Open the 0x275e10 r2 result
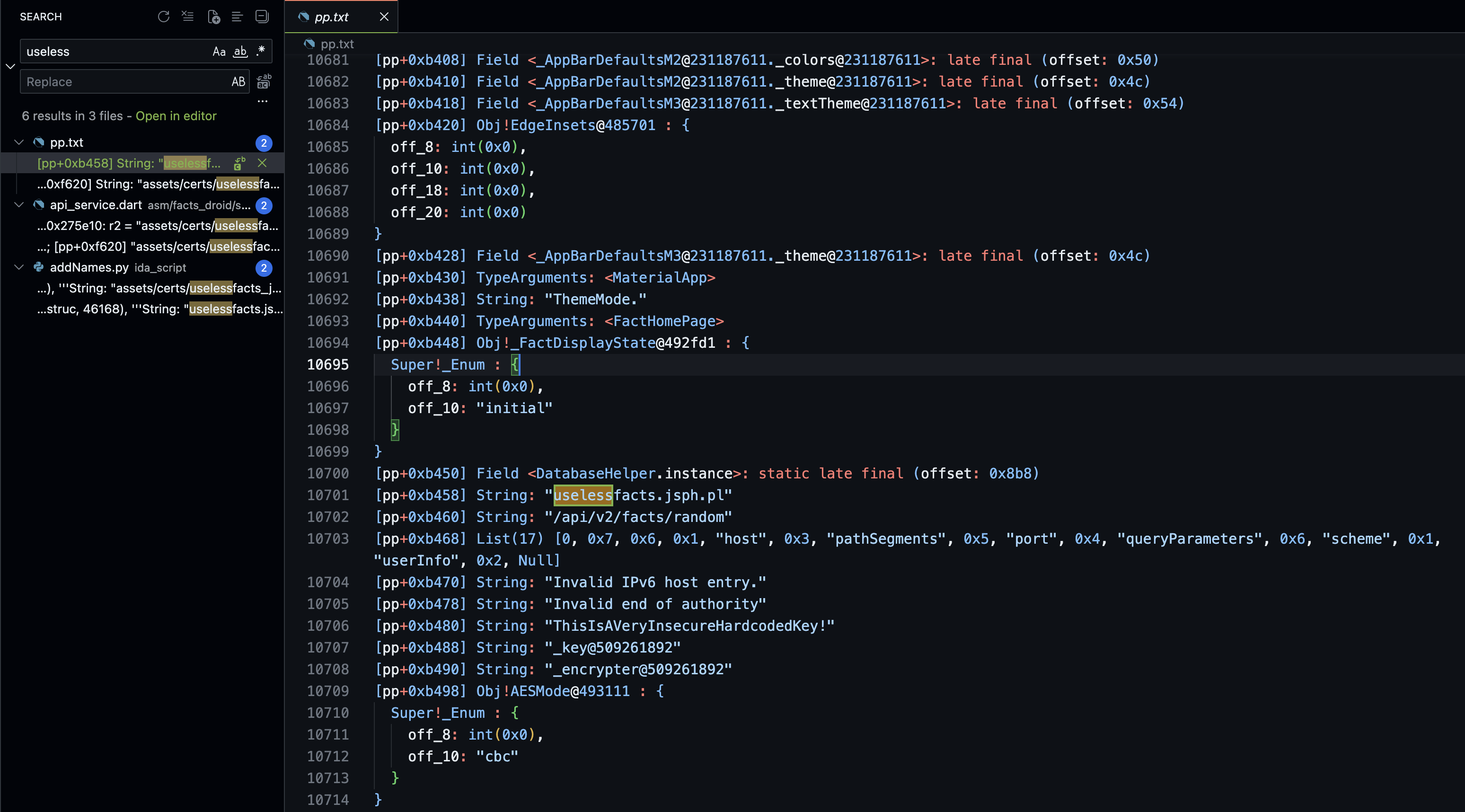Viewport: 1465px width, 812px height. (158, 226)
